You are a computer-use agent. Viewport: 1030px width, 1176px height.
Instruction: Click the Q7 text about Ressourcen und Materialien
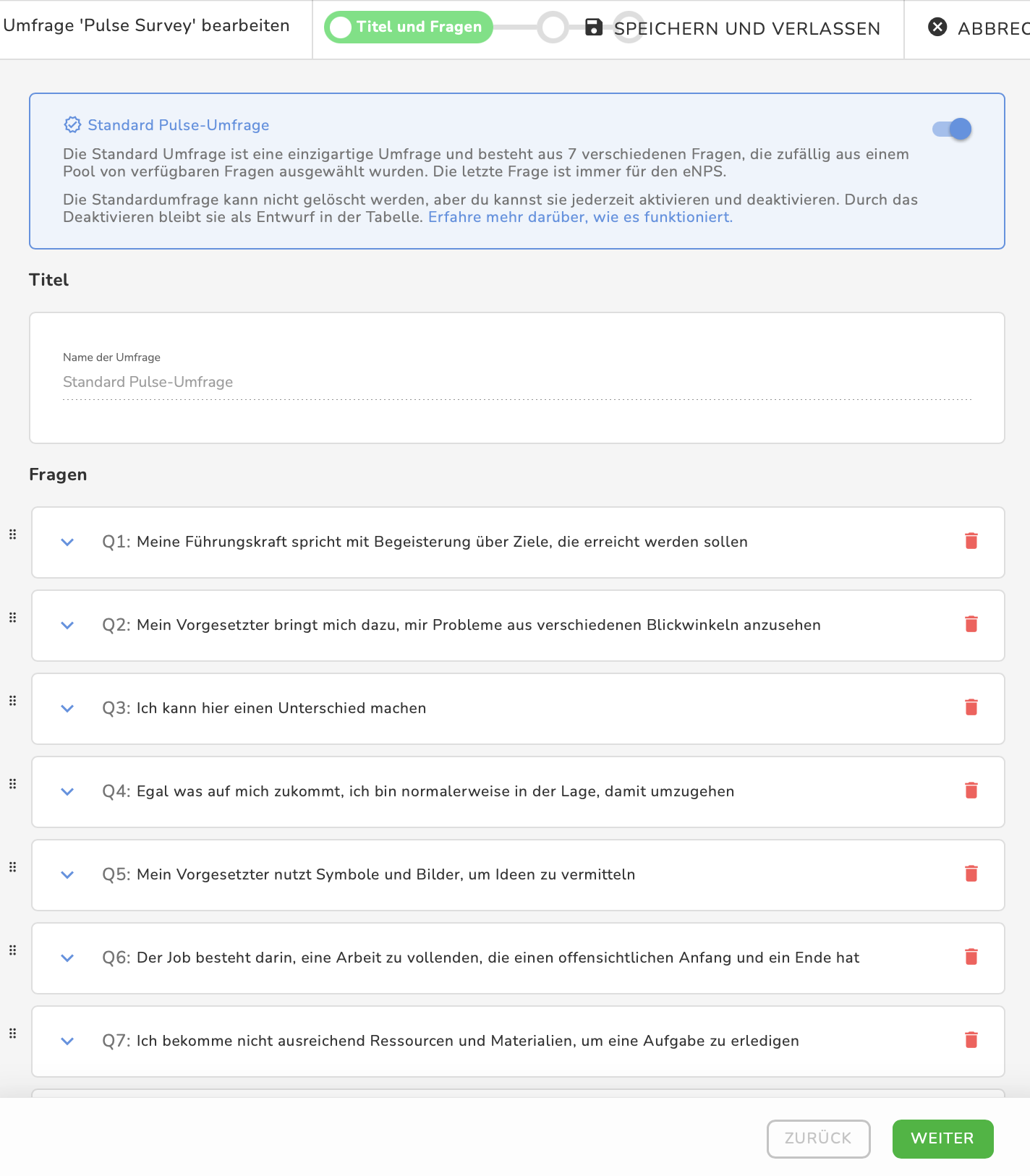(468, 1041)
